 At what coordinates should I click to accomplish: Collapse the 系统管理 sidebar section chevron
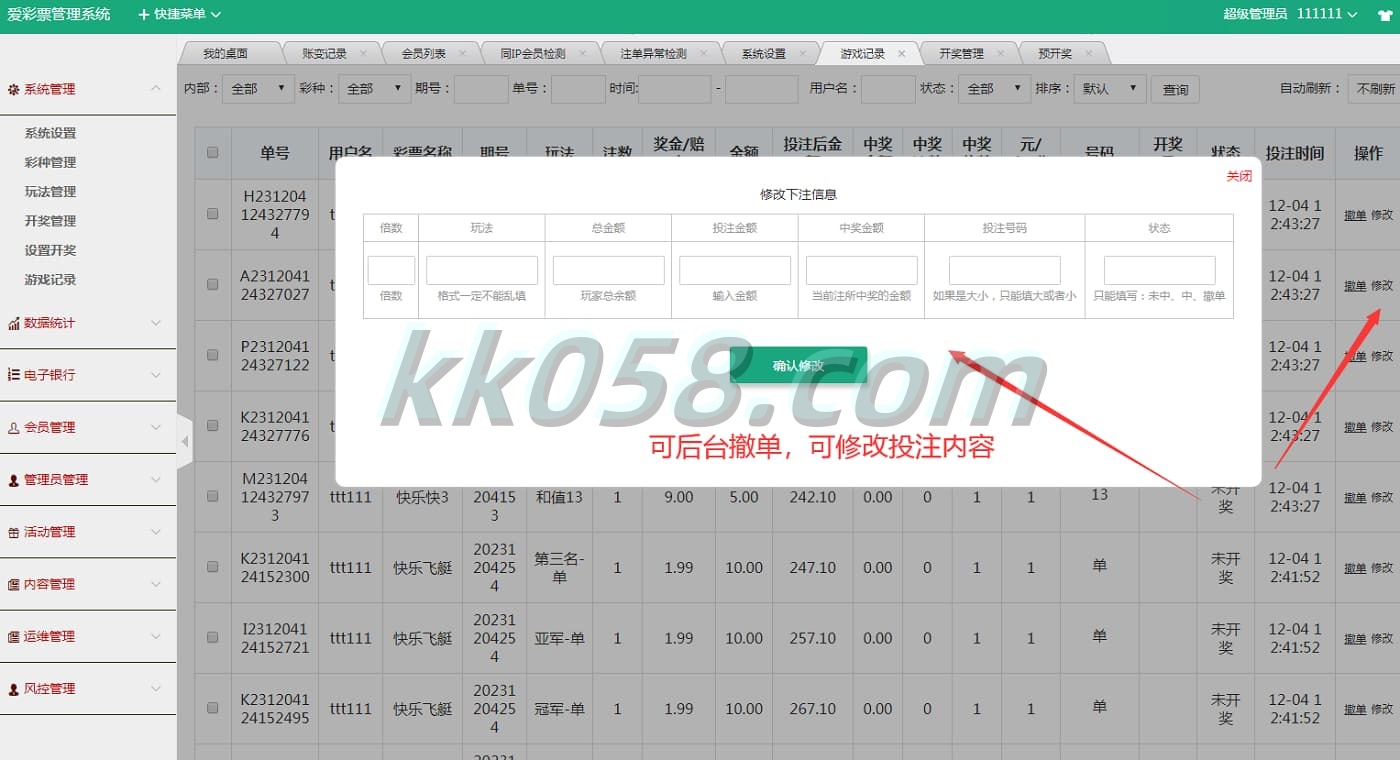(155, 89)
